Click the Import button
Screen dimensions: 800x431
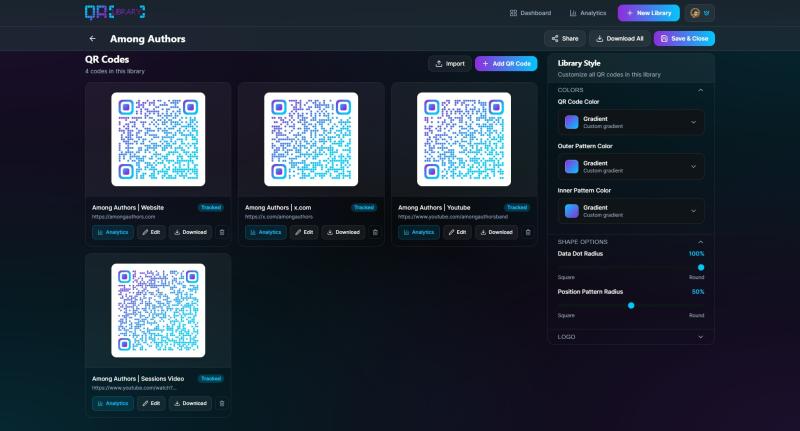pos(450,64)
